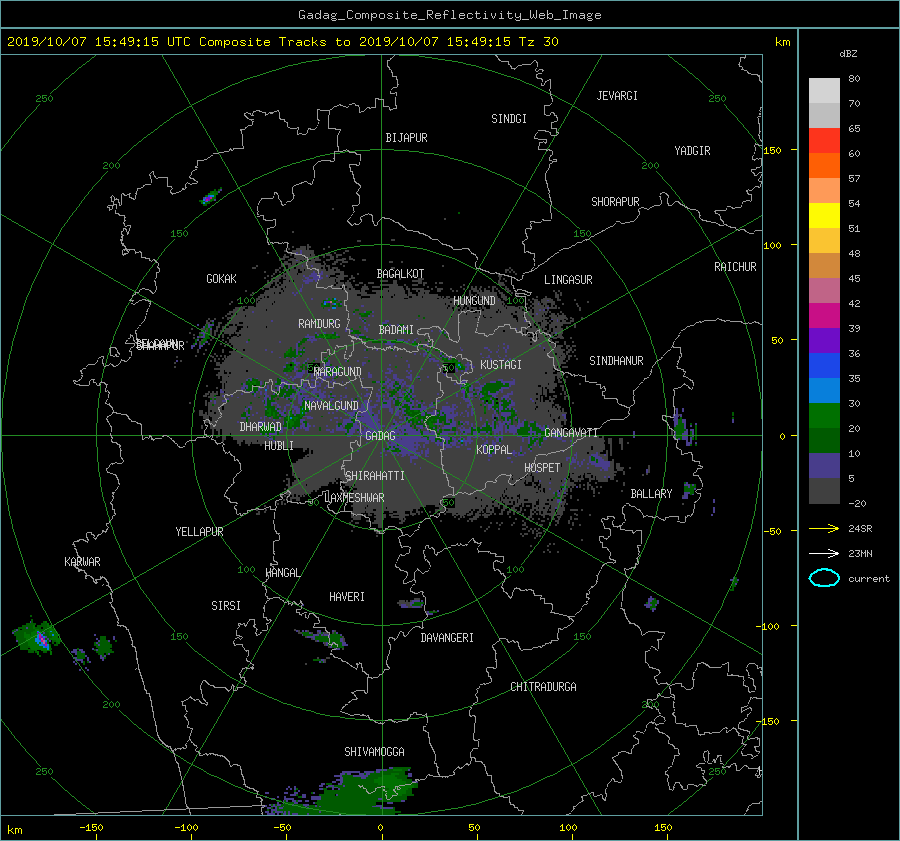900x841 pixels.
Task: Click the KARWAR label near the coast
Action: click(82, 562)
